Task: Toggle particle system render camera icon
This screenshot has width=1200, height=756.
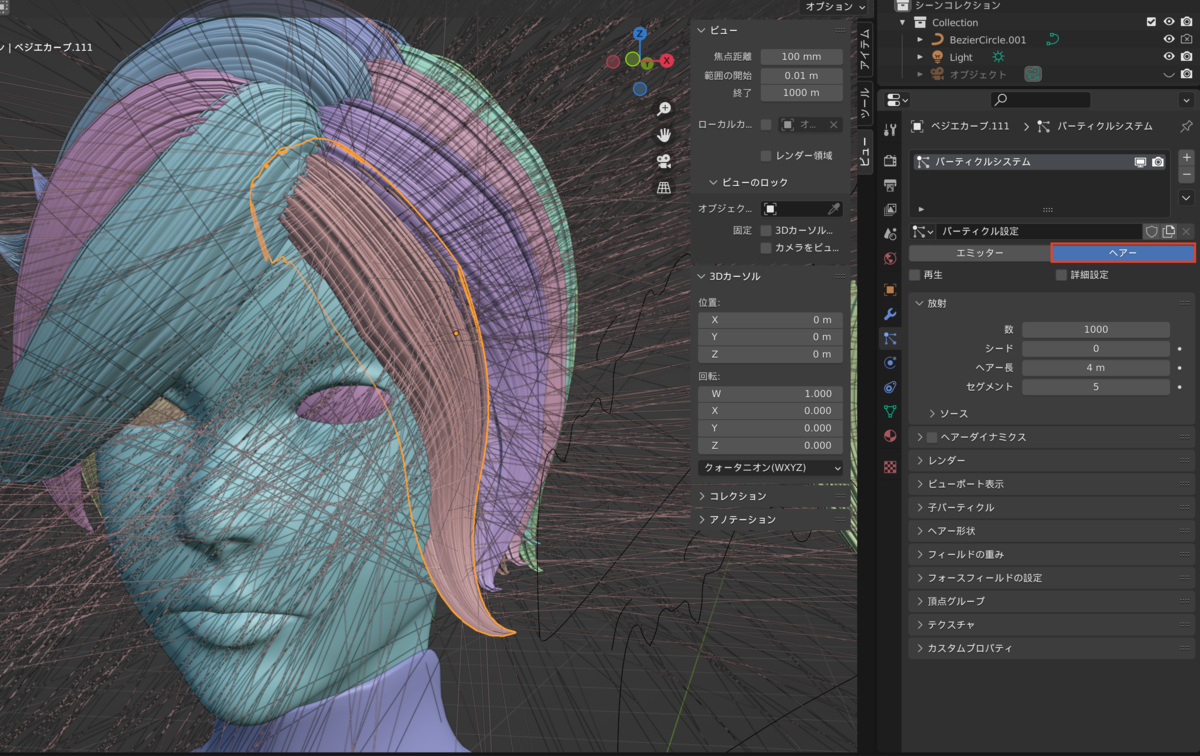Action: [1158, 161]
